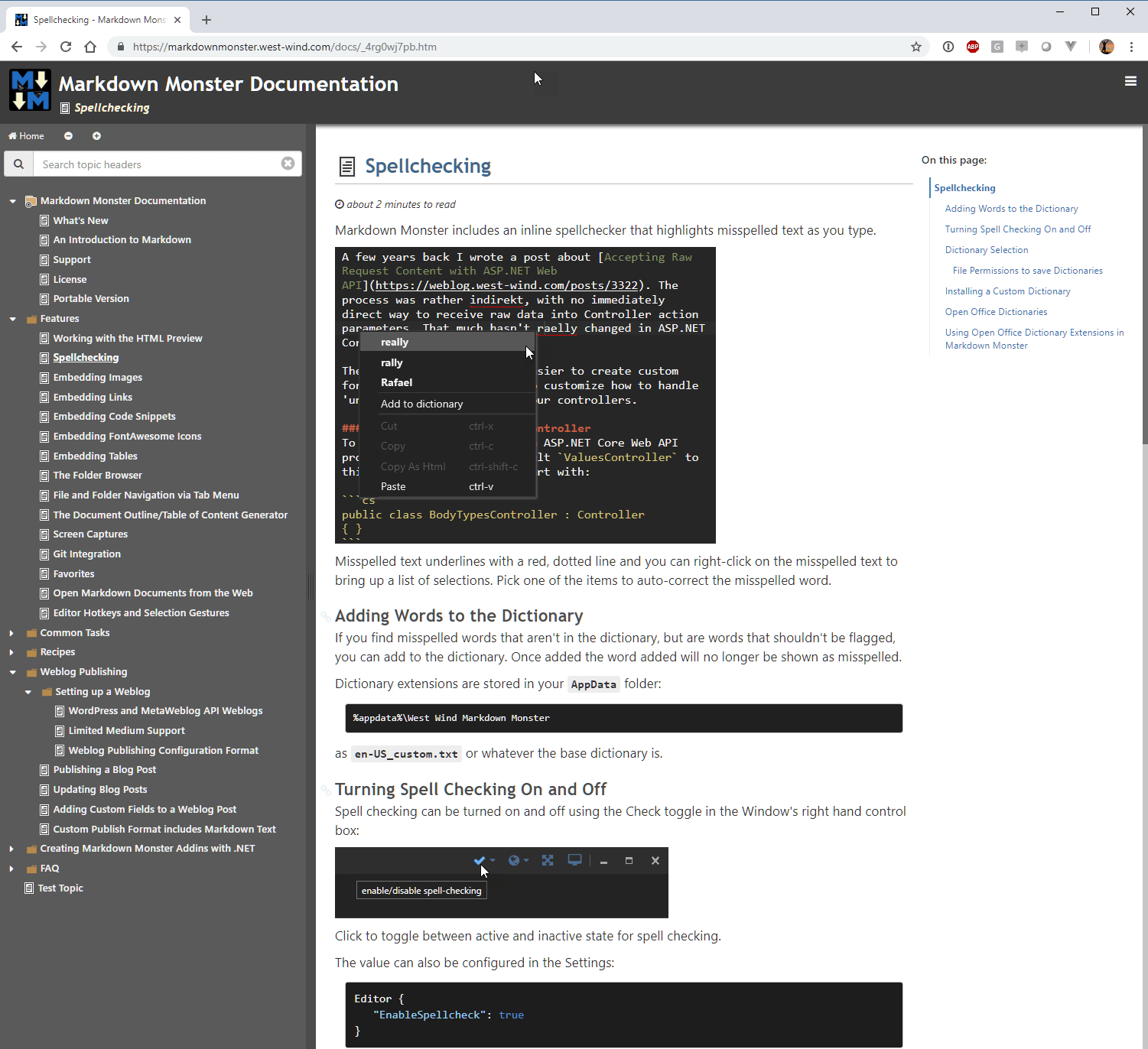Open Embedding Images topic
Screen dimensions: 1148x1049
[97, 377]
